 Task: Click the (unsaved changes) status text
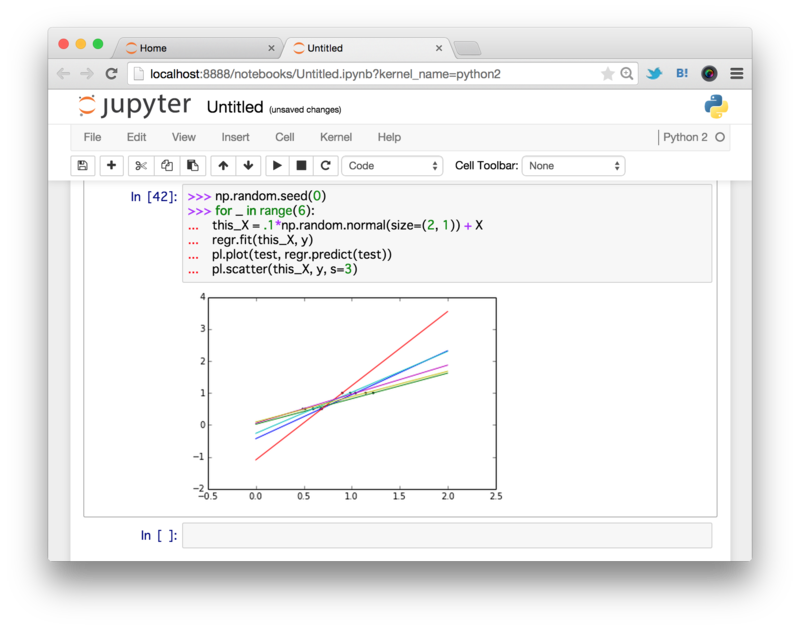(305, 110)
